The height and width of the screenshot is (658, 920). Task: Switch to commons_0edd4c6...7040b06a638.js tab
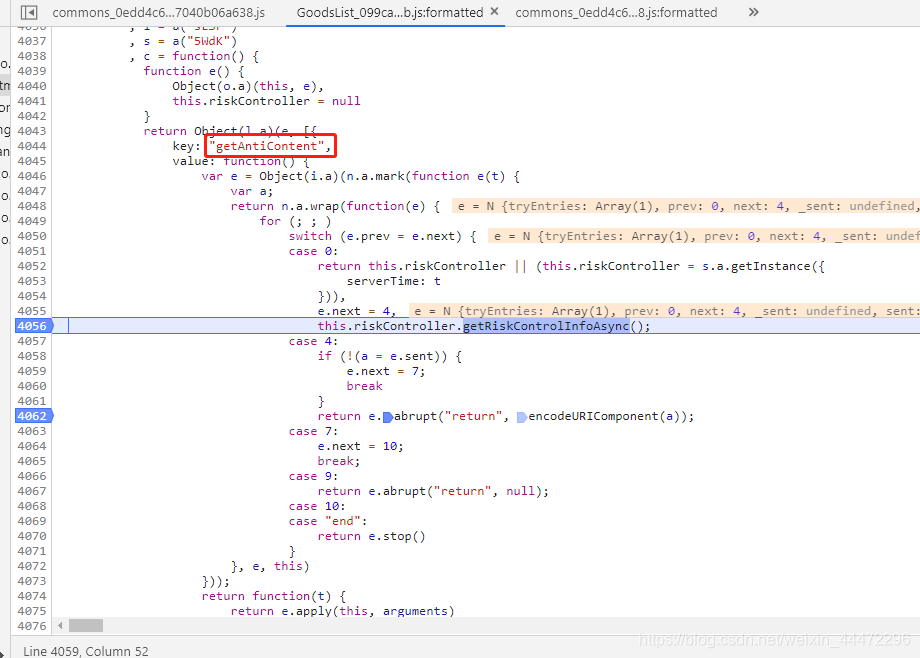[x=158, y=12]
